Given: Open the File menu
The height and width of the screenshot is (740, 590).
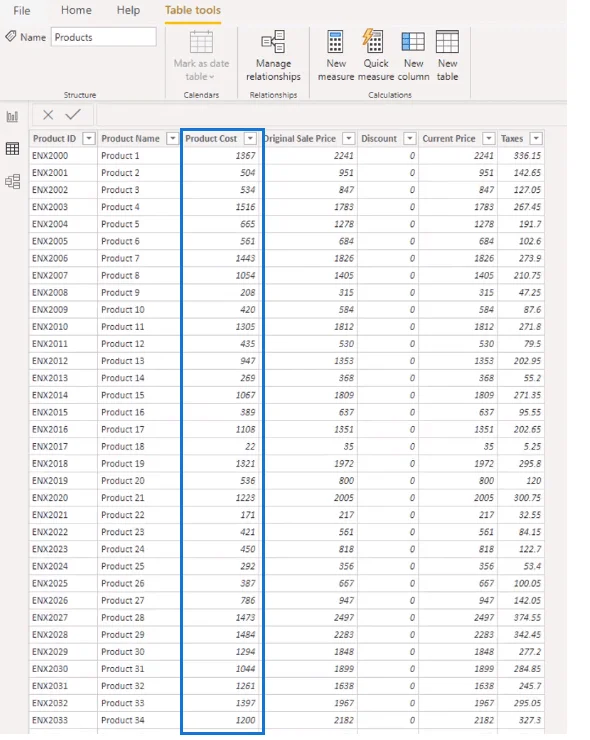Looking at the screenshot, I should click(x=22, y=10).
